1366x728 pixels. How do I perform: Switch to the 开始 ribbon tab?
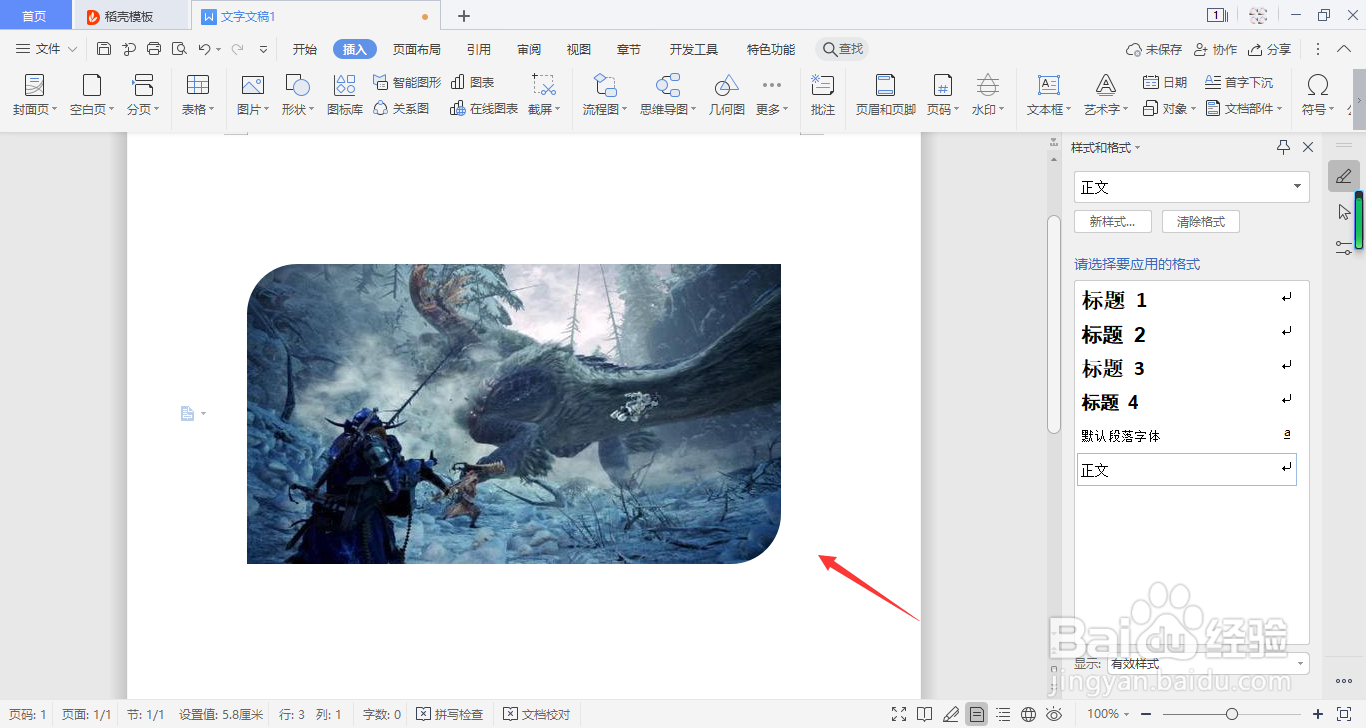point(305,49)
